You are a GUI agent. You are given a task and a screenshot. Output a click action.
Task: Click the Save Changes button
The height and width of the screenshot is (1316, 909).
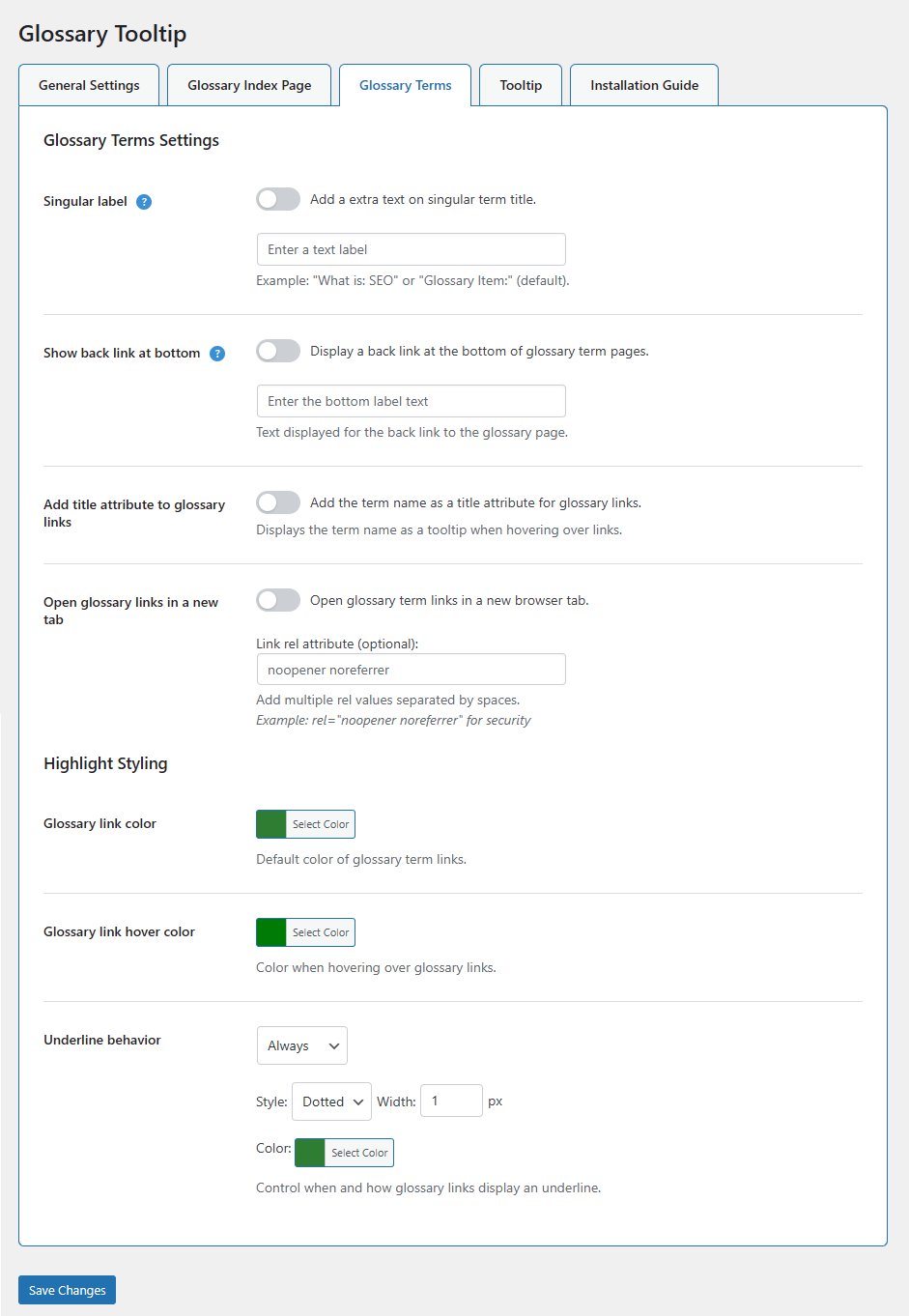coord(68,1290)
